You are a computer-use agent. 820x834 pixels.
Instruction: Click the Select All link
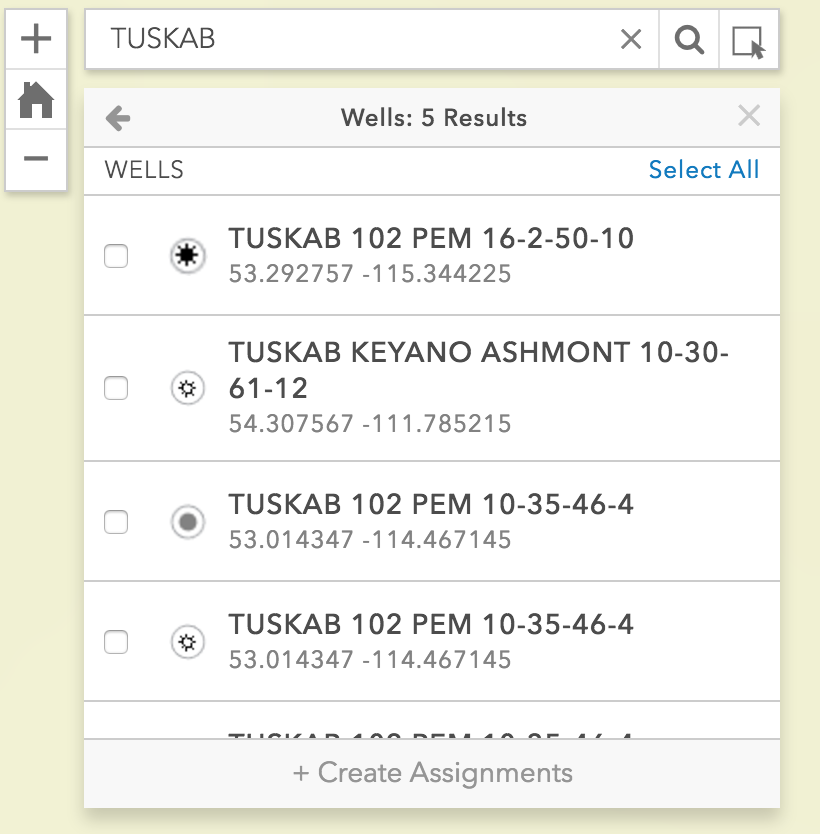(x=703, y=170)
